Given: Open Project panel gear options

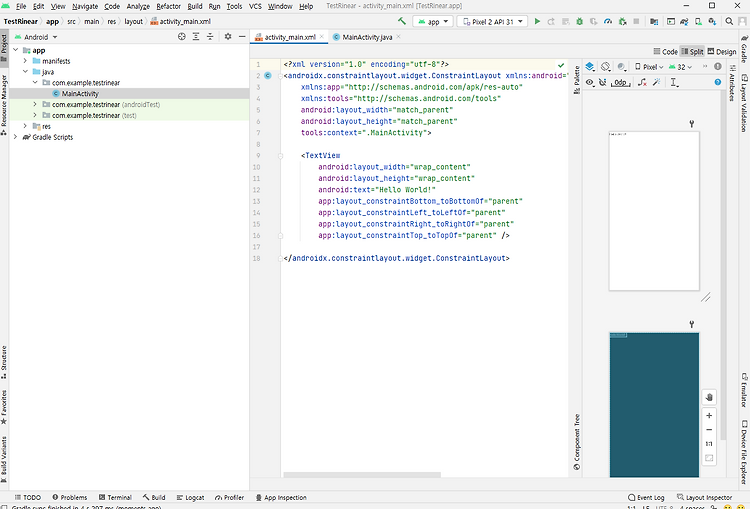Looking at the screenshot, I should 228,37.
